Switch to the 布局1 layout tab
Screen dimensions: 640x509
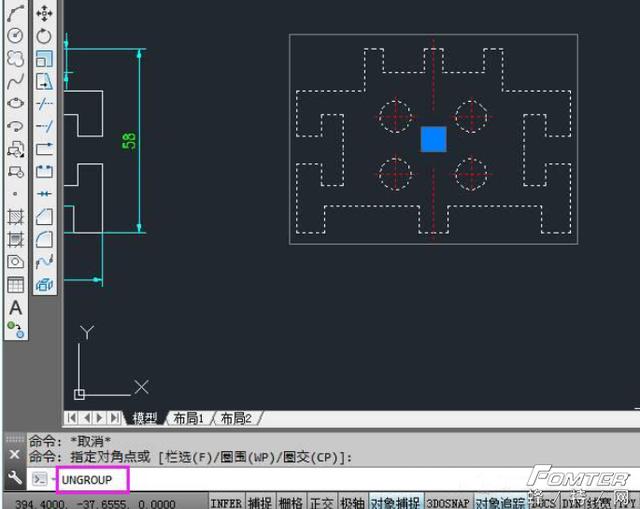(x=188, y=418)
